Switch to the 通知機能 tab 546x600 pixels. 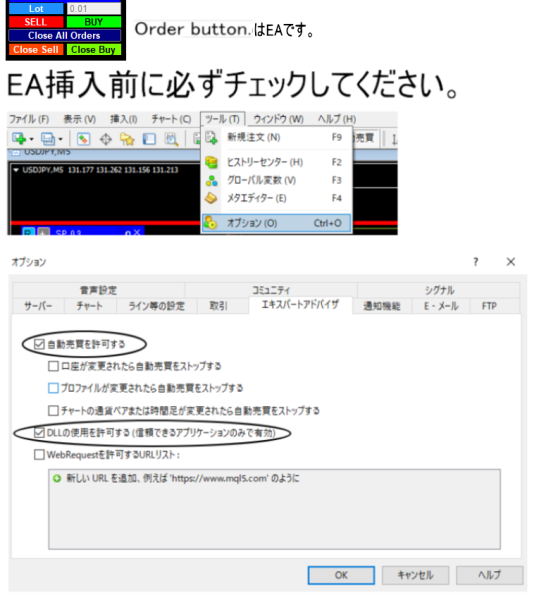pos(382,306)
